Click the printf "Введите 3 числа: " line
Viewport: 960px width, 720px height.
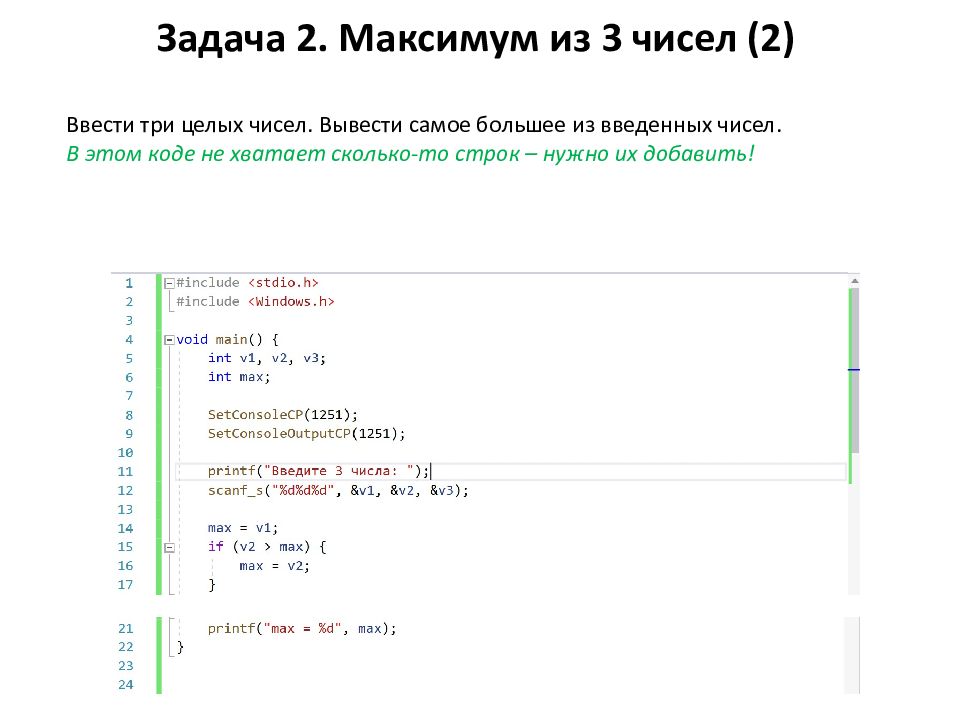318,471
